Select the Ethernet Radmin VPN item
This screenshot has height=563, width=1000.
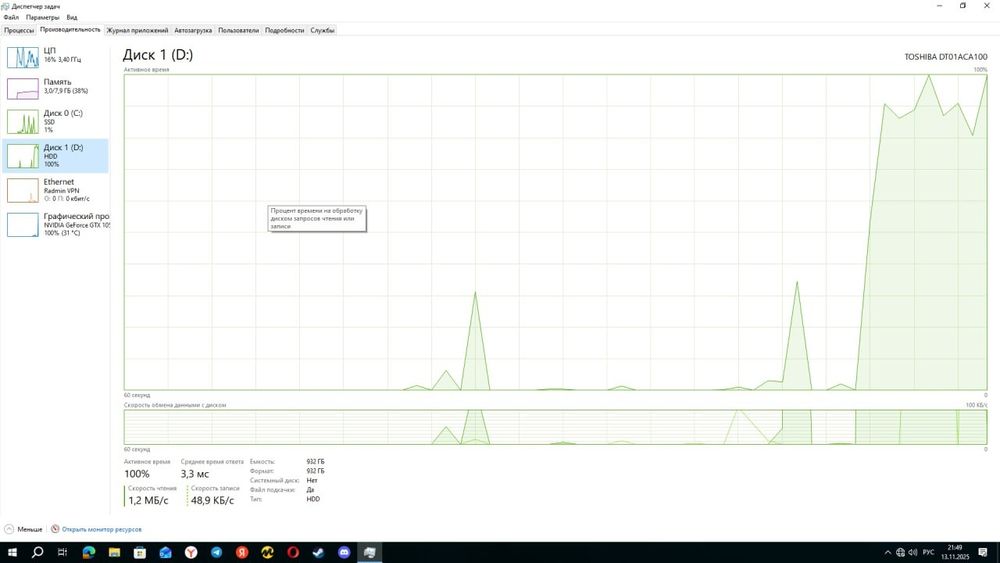click(55, 190)
